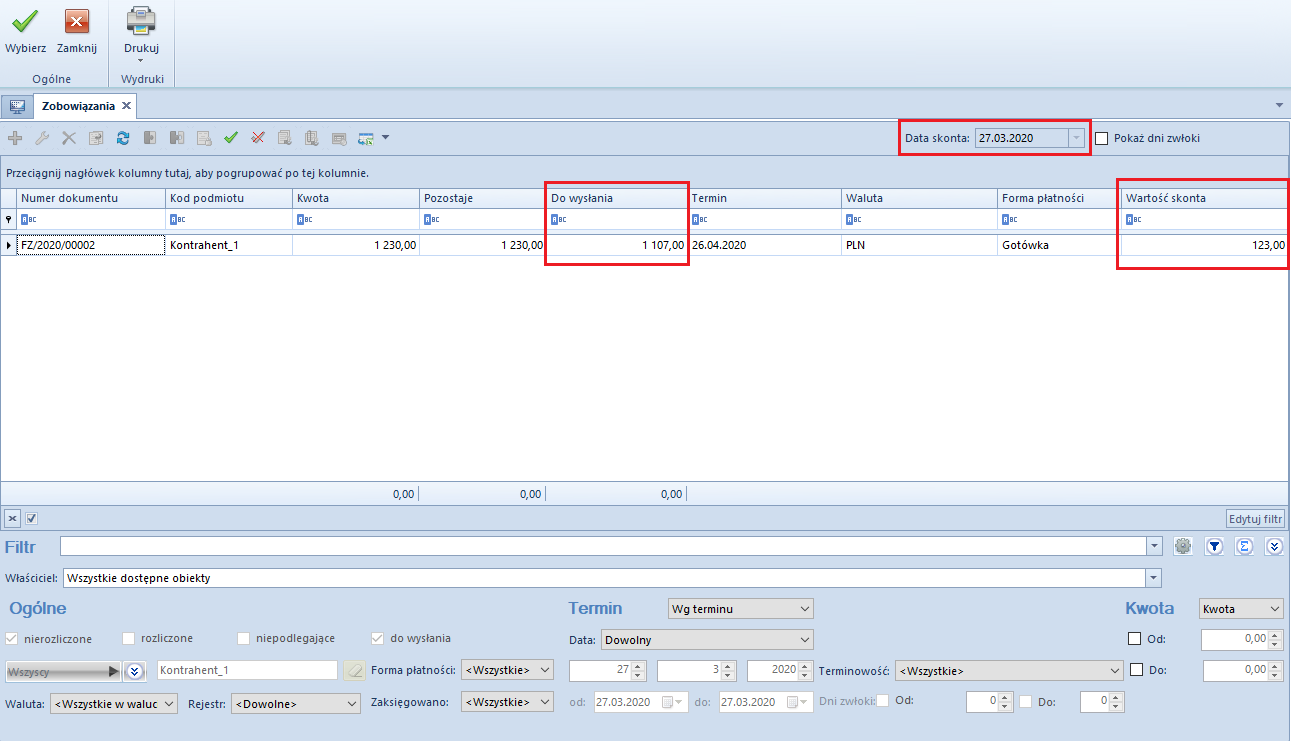Open the Zaksięgowano dropdown

(x=507, y=702)
